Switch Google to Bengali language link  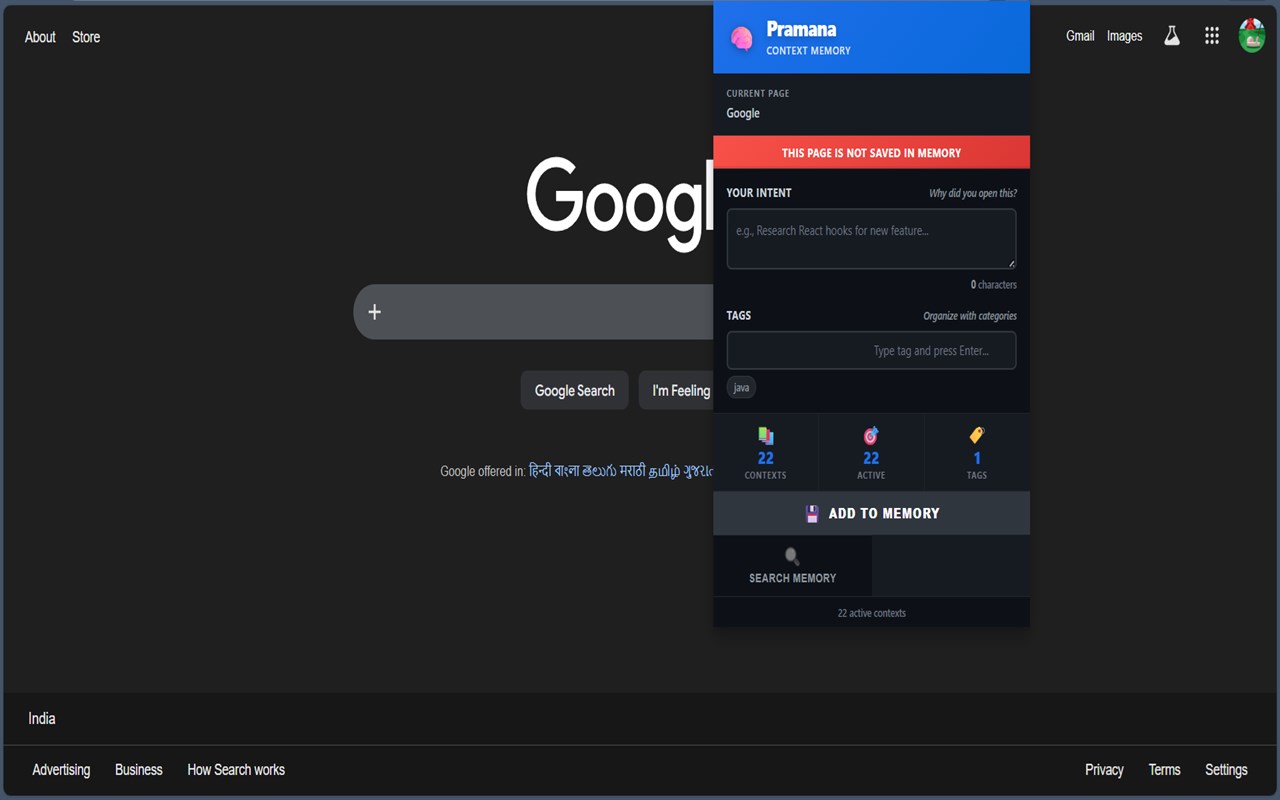coord(567,471)
